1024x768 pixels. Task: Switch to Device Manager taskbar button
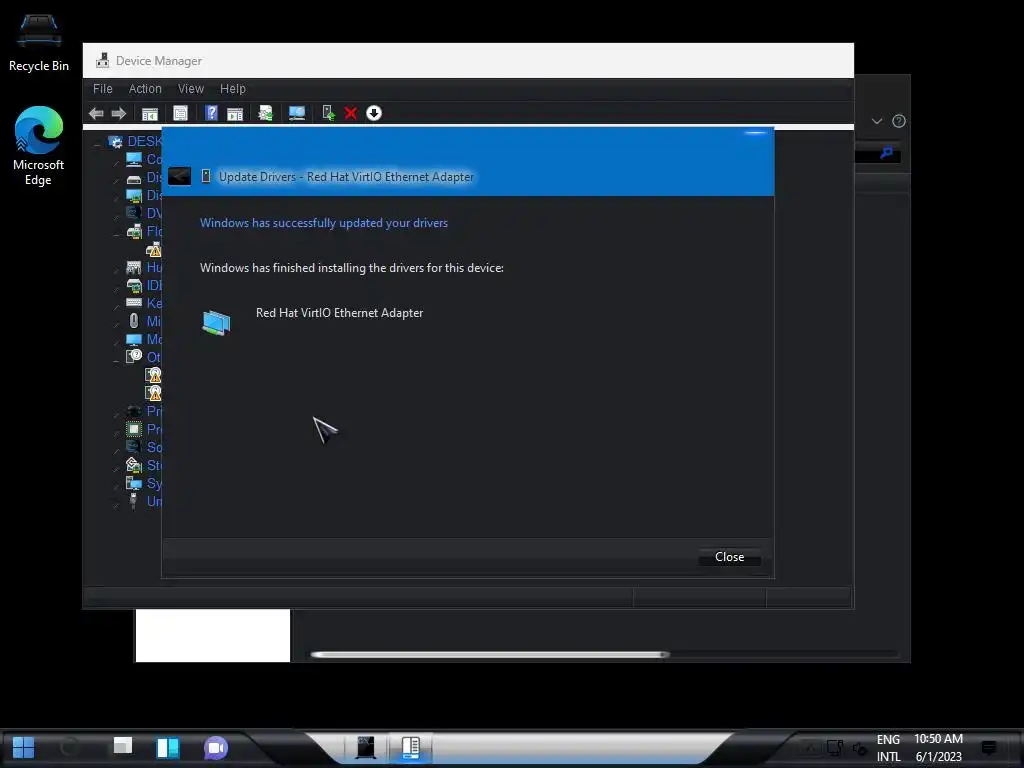(x=411, y=747)
